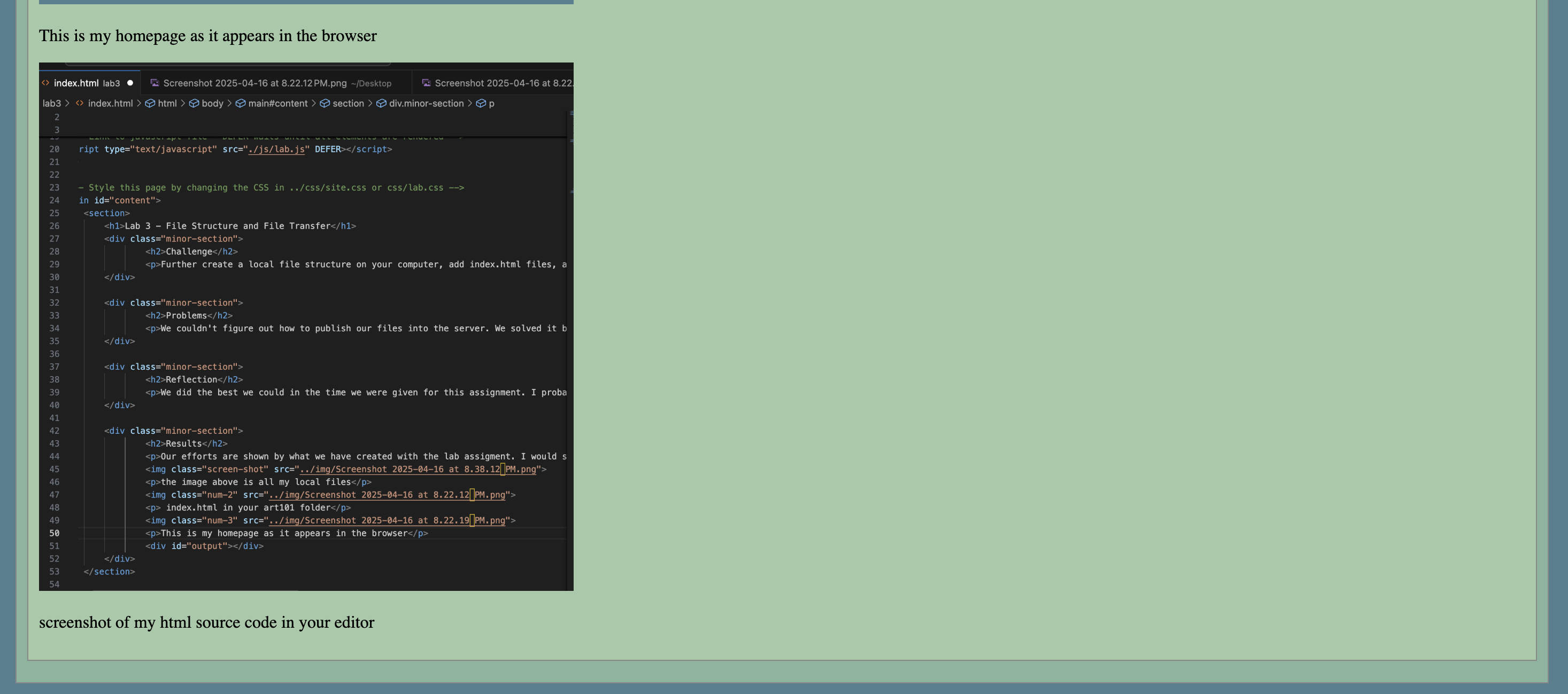Click the ./js/lab.js link in the code

coord(276,149)
